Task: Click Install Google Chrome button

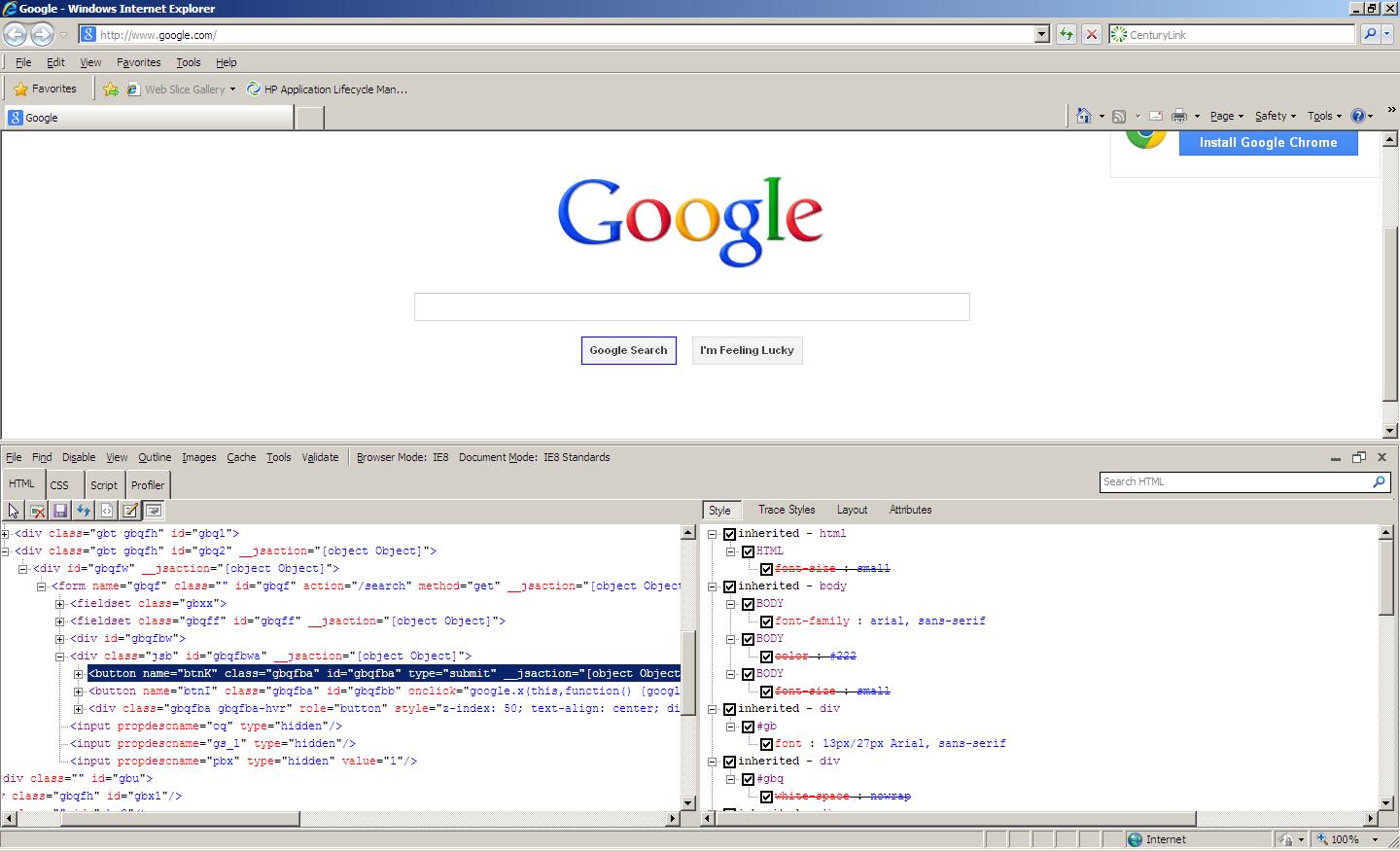Action: [x=1268, y=142]
